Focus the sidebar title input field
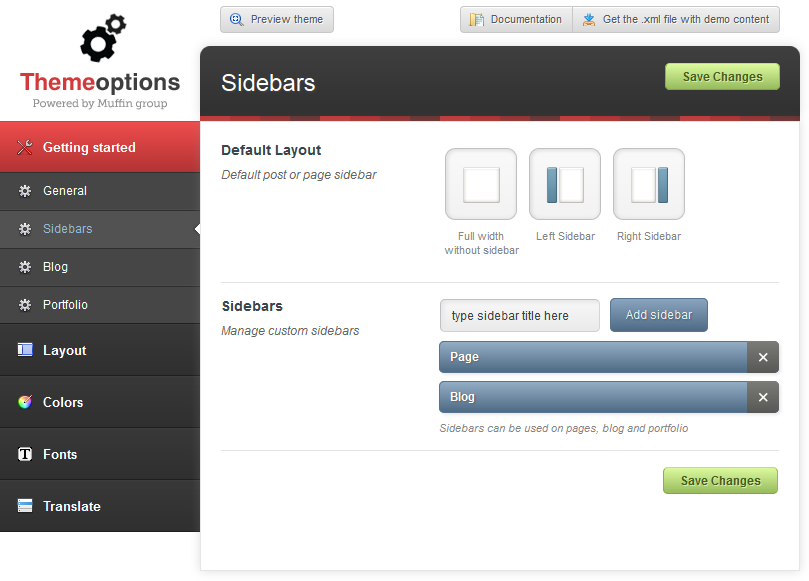This screenshot has width=809, height=581. (520, 316)
